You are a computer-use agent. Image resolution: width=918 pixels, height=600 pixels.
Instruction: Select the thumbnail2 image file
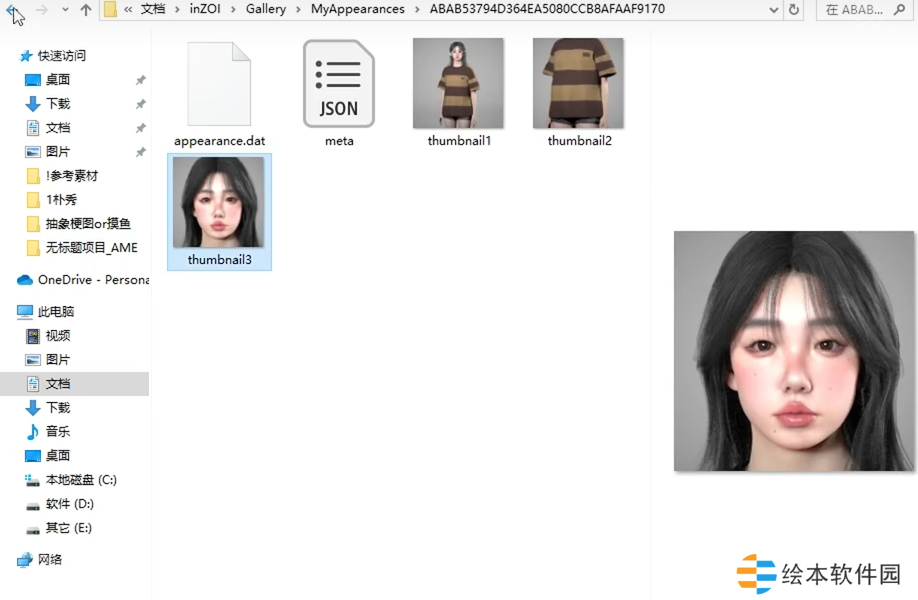[x=578, y=92]
